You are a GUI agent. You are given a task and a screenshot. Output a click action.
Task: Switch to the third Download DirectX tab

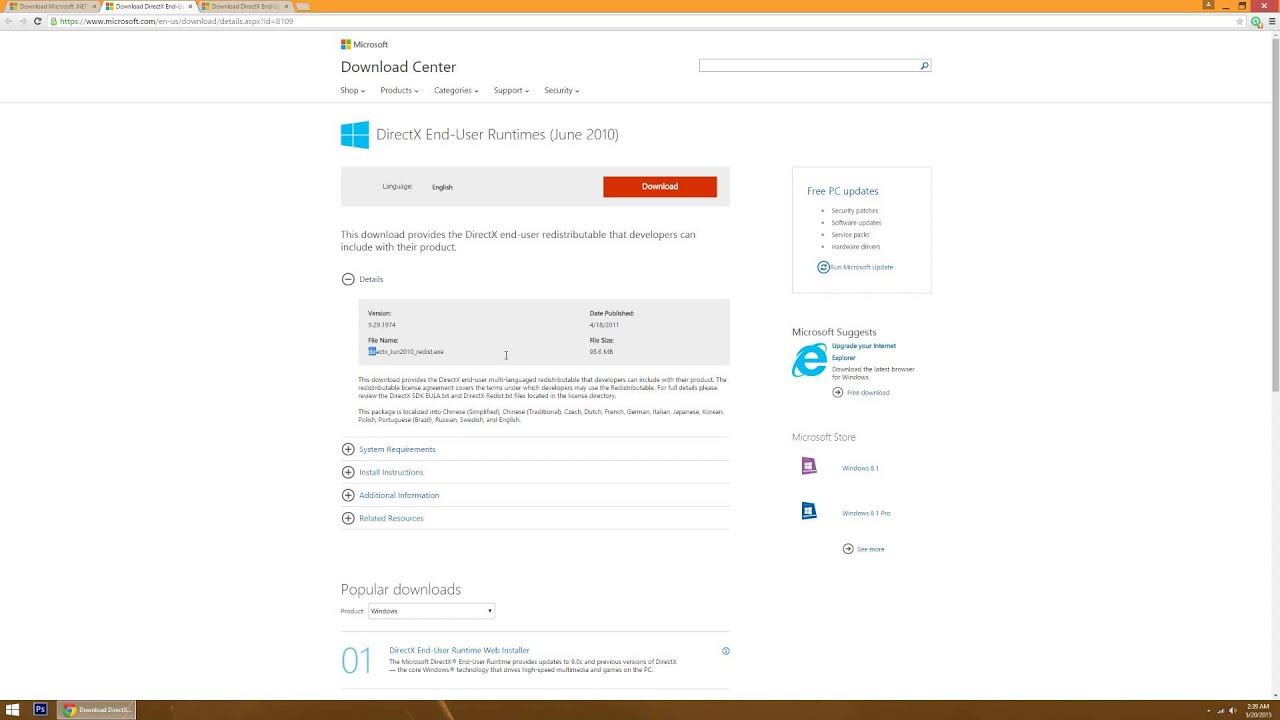click(x=243, y=6)
